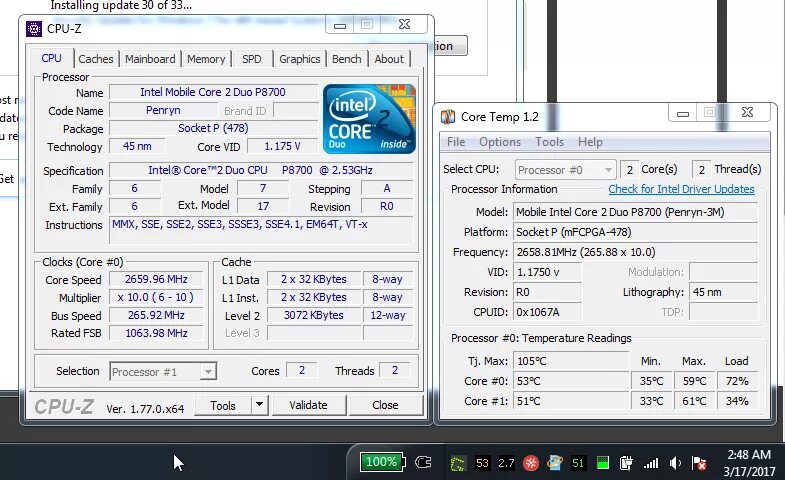Image resolution: width=785 pixels, height=480 pixels.
Task: Click the tray icon showing 2.7
Action: click(506, 463)
